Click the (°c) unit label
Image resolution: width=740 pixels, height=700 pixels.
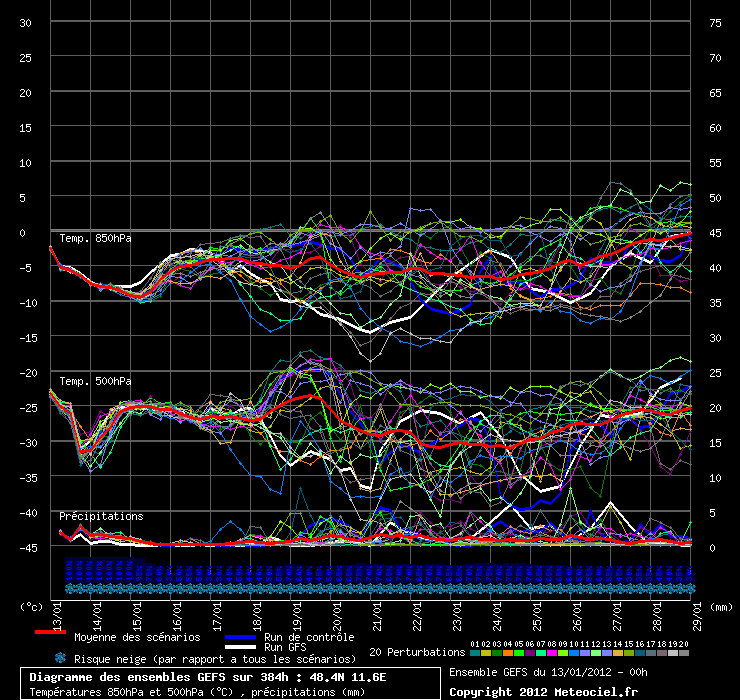tap(32, 607)
